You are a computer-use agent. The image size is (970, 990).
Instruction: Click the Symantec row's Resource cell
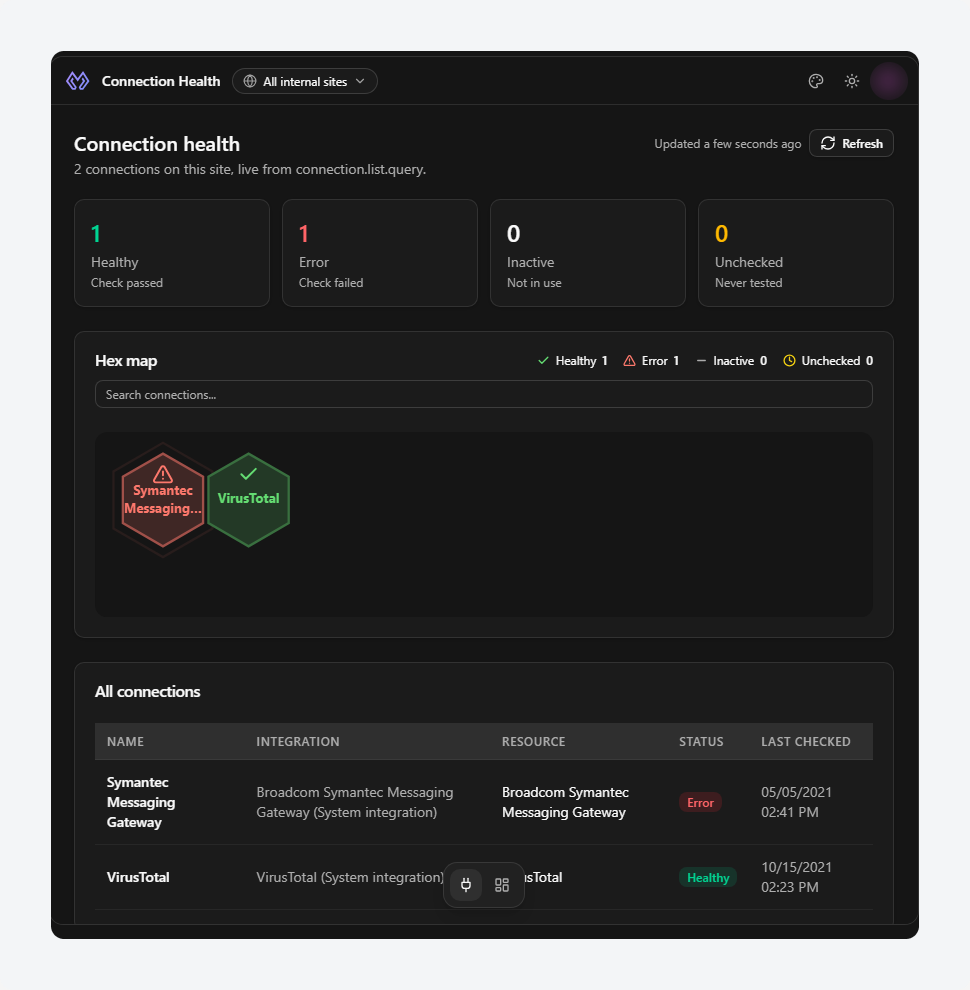point(565,802)
